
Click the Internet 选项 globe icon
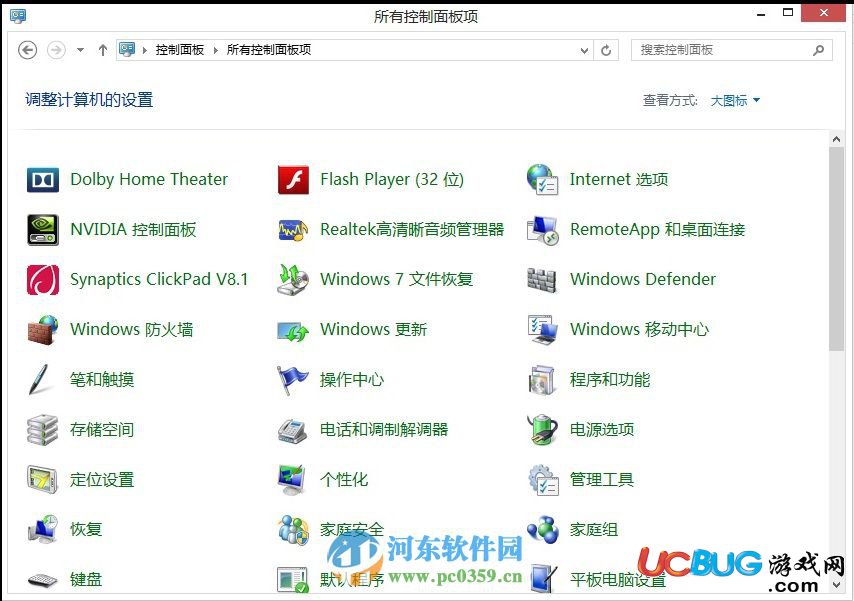542,179
